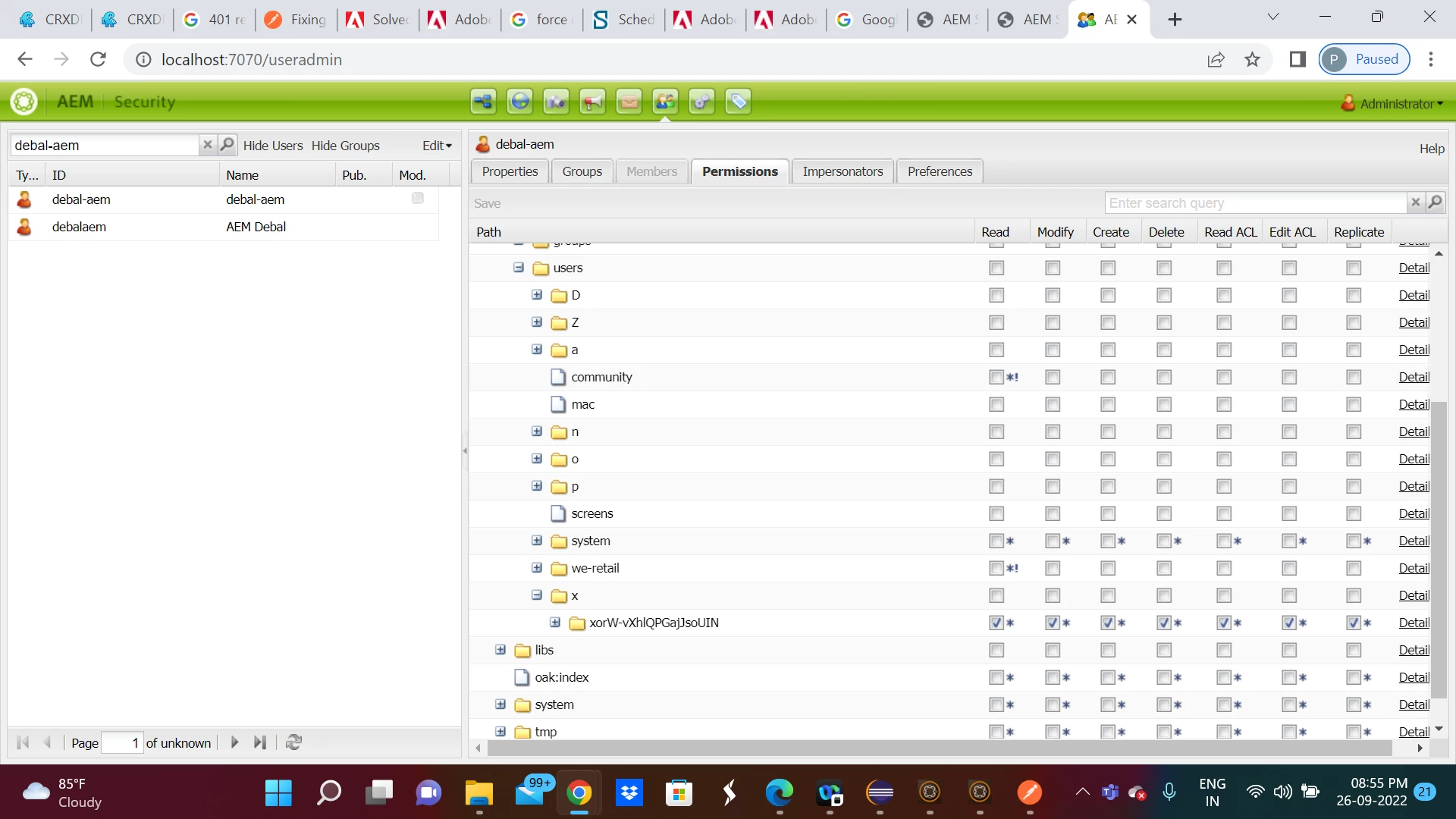This screenshot has height=819, width=1456.
Task: Uncheck Modify permission for xorW-vXhlQPGajJsoUIN
Action: pyautogui.click(x=1052, y=623)
